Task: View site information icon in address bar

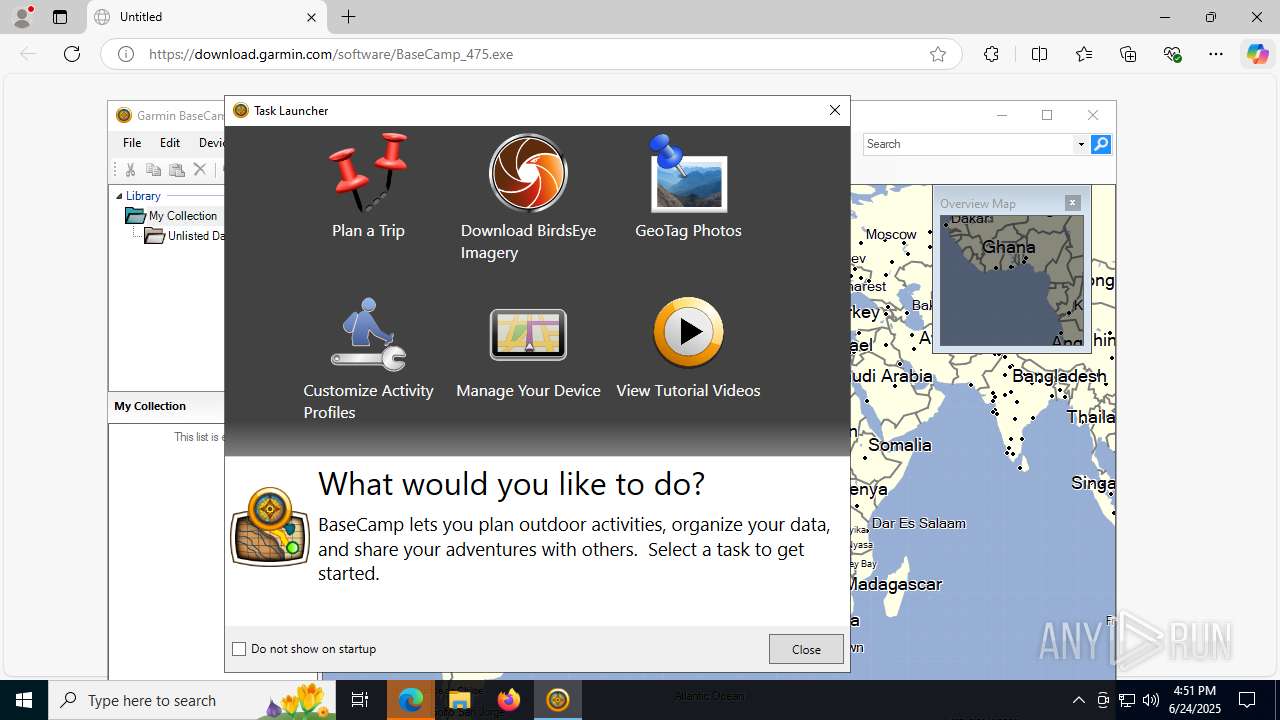Action: coord(126,54)
